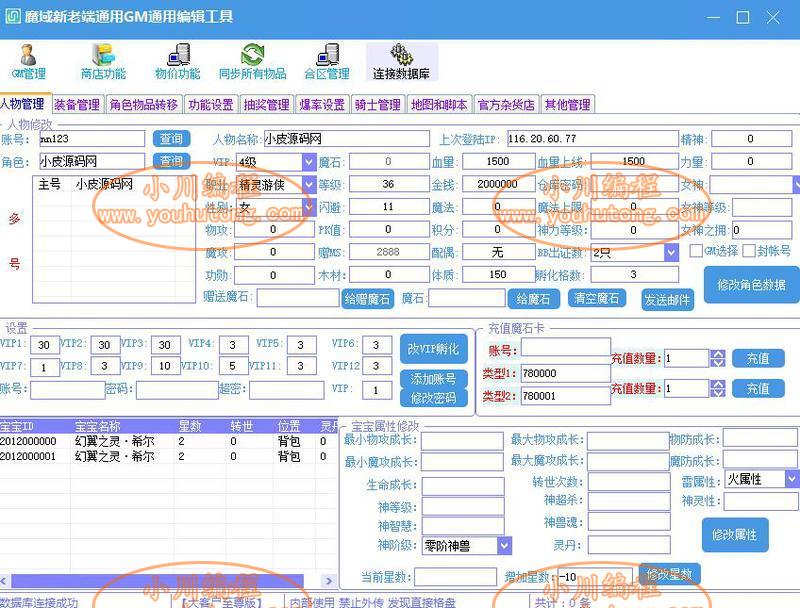Viewport: 800px width, 608px height.
Task: Click the 金钱 field showing 2000000
Action: tap(498, 185)
